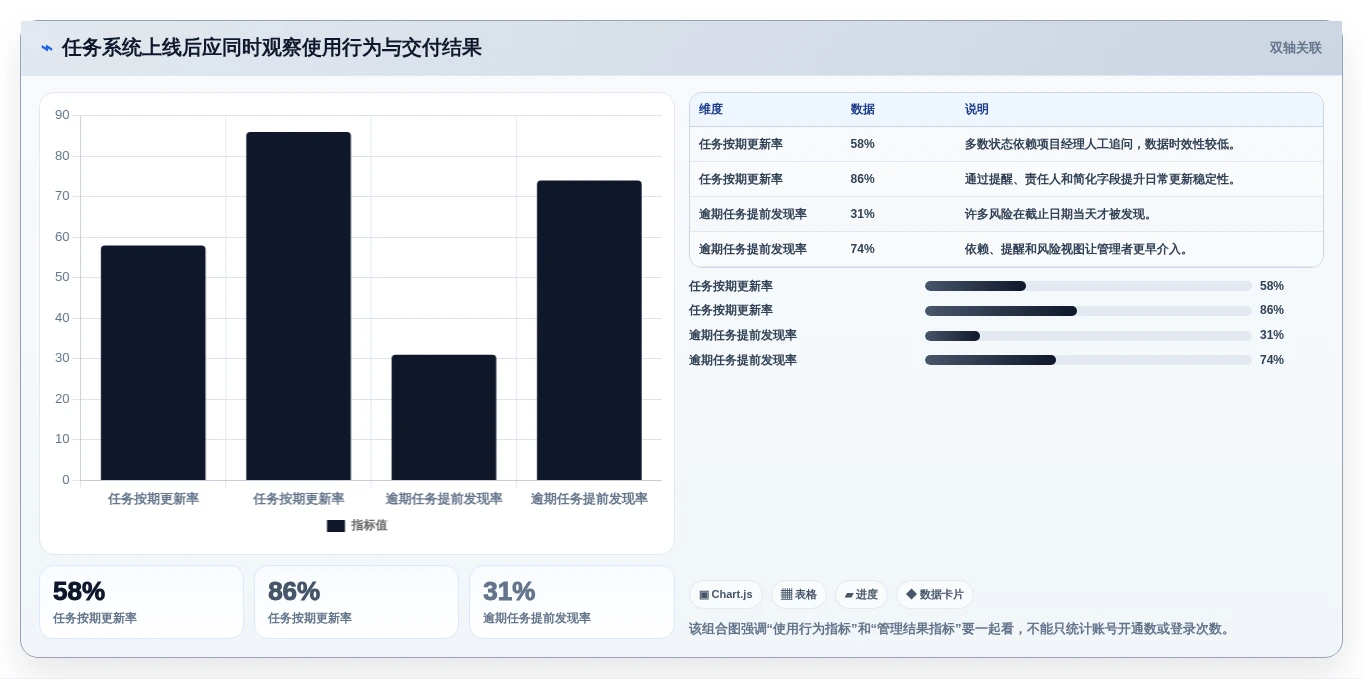Viewport: 1363px width, 679px height.
Task: Click the y-axis tick label 90
Action: (x=63, y=115)
